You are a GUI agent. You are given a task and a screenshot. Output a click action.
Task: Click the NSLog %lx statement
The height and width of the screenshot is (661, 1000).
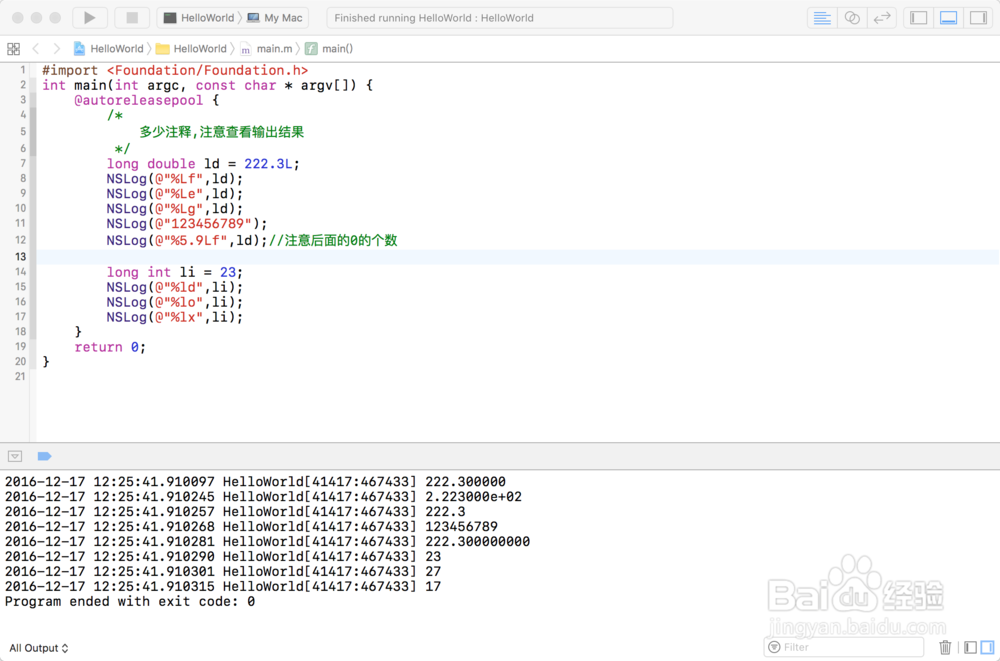(175, 317)
